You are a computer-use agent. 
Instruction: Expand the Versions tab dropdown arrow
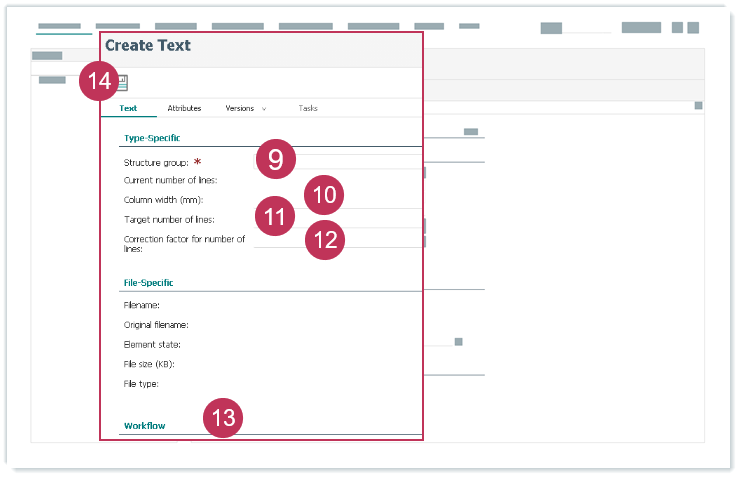(x=264, y=108)
